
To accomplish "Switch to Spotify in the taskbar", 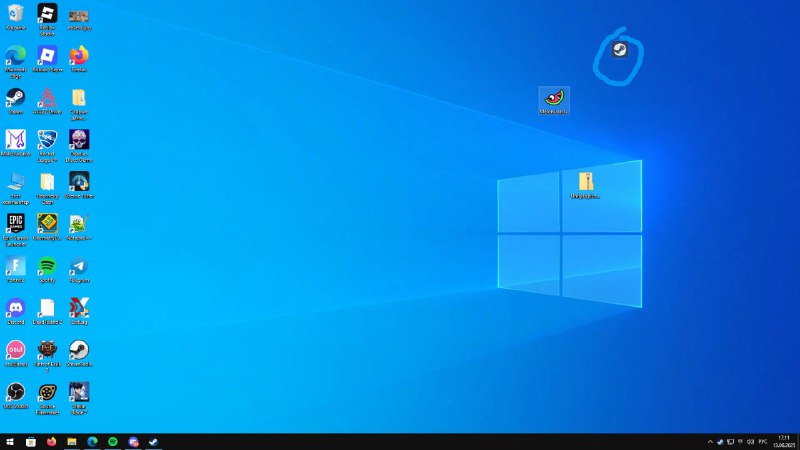I will tap(113, 441).
